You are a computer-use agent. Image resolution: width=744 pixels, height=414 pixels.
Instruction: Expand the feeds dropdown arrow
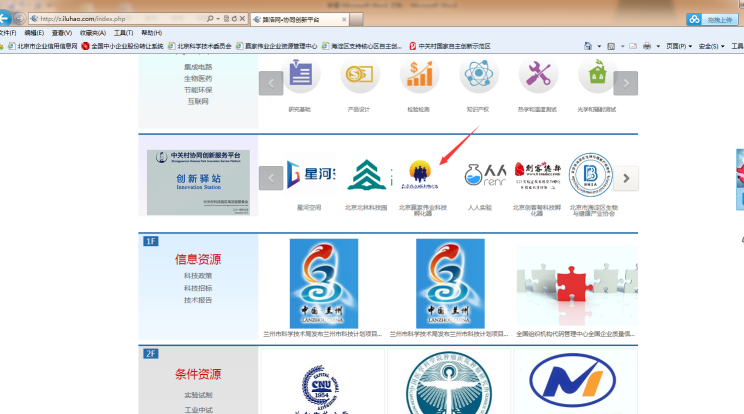tap(622, 46)
